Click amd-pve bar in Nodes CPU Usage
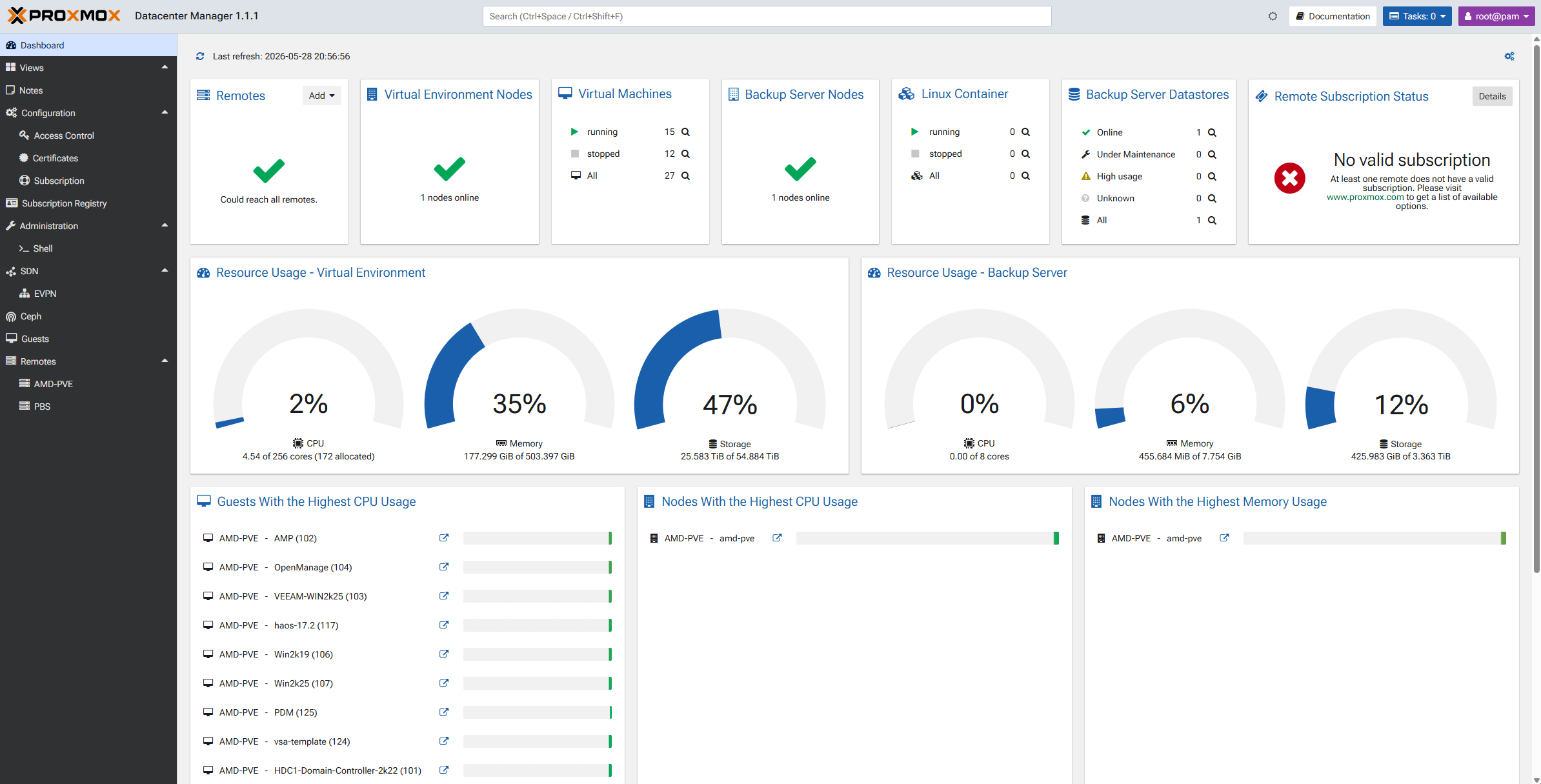1541x784 pixels. (x=927, y=538)
